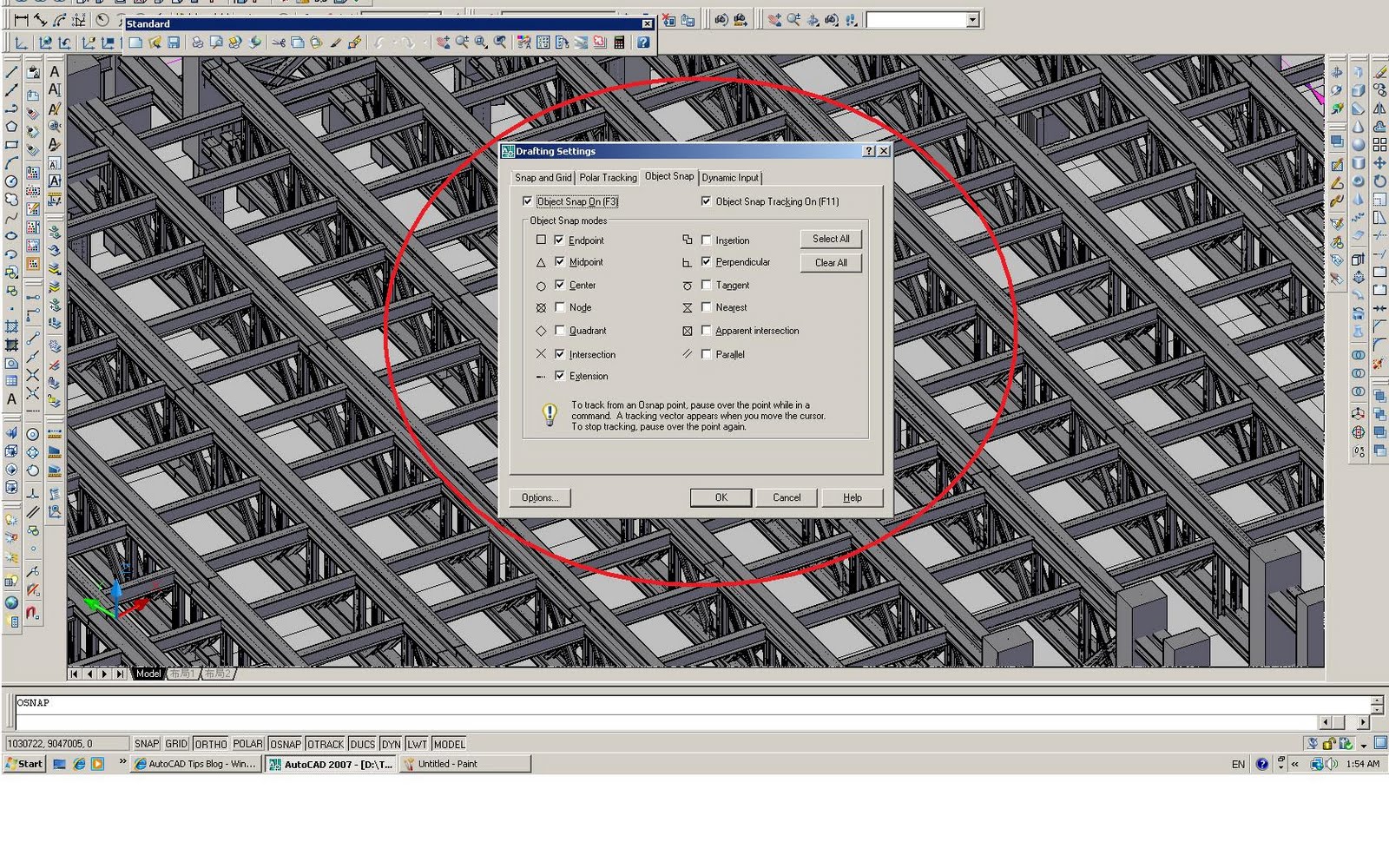The width and height of the screenshot is (1389, 868).
Task: Switch to Snap and Grid tab
Action: tap(543, 177)
